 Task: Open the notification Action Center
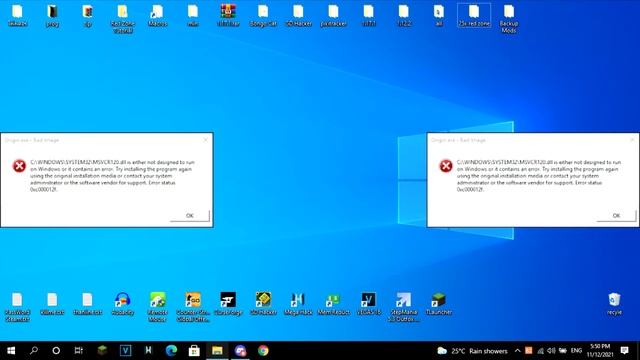624,350
